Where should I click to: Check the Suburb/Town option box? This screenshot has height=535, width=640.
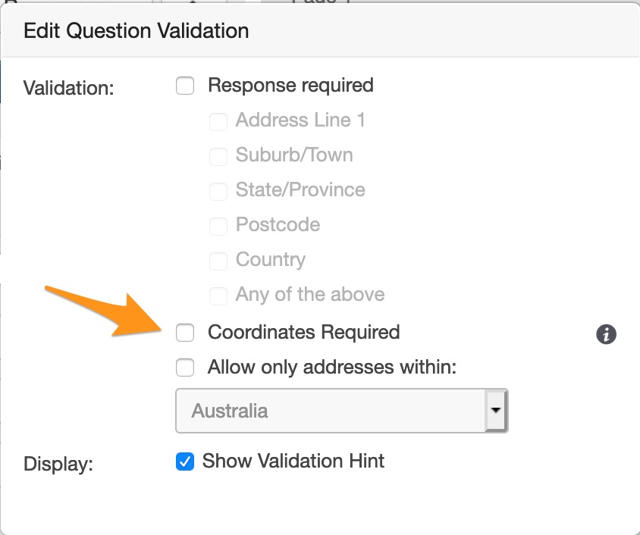point(217,156)
